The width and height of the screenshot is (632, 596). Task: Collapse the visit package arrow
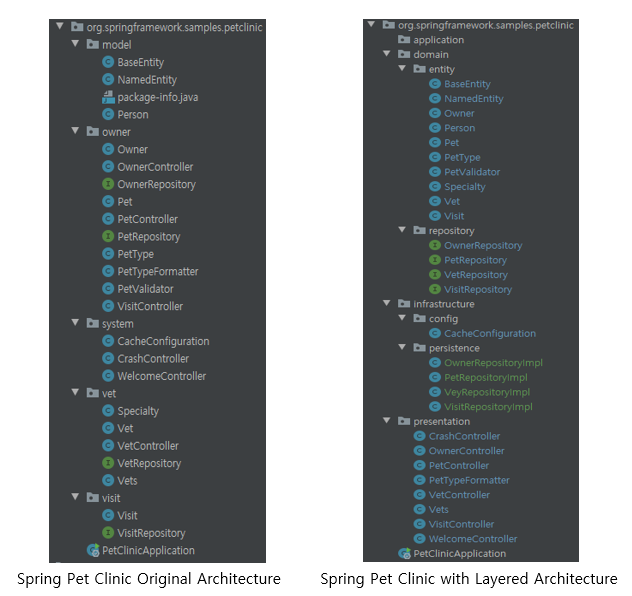click(75, 497)
